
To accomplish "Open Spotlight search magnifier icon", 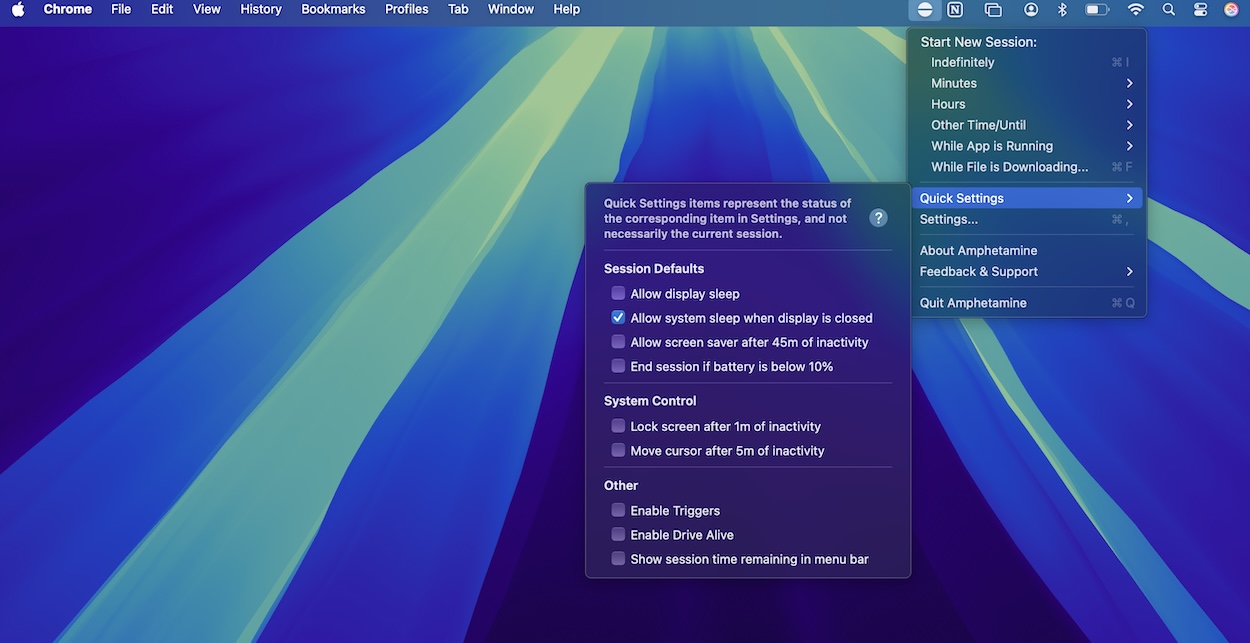I will [x=1169, y=9].
